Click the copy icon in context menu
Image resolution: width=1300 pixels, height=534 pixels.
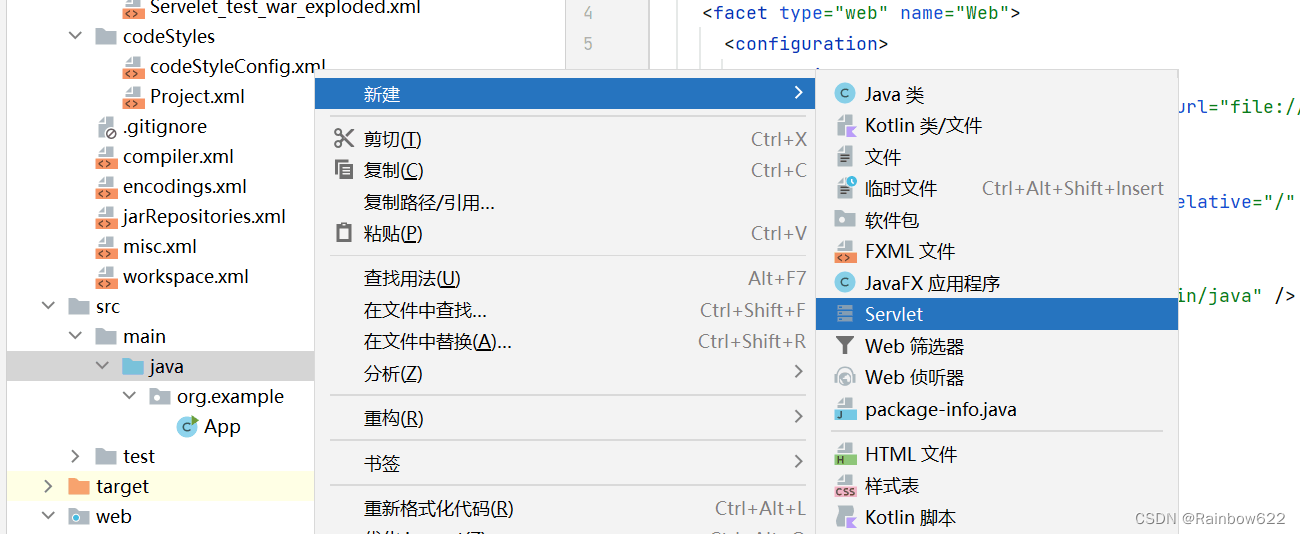click(x=344, y=170)
